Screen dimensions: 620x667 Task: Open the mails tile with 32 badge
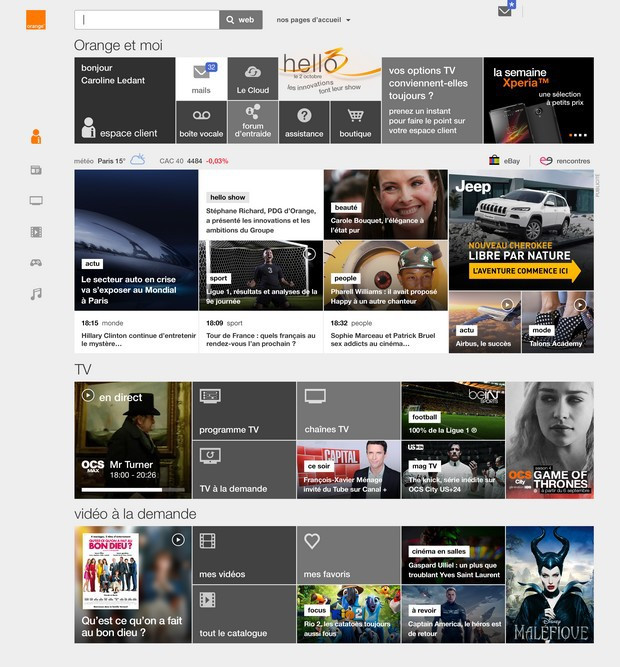[x=202, y=79]
